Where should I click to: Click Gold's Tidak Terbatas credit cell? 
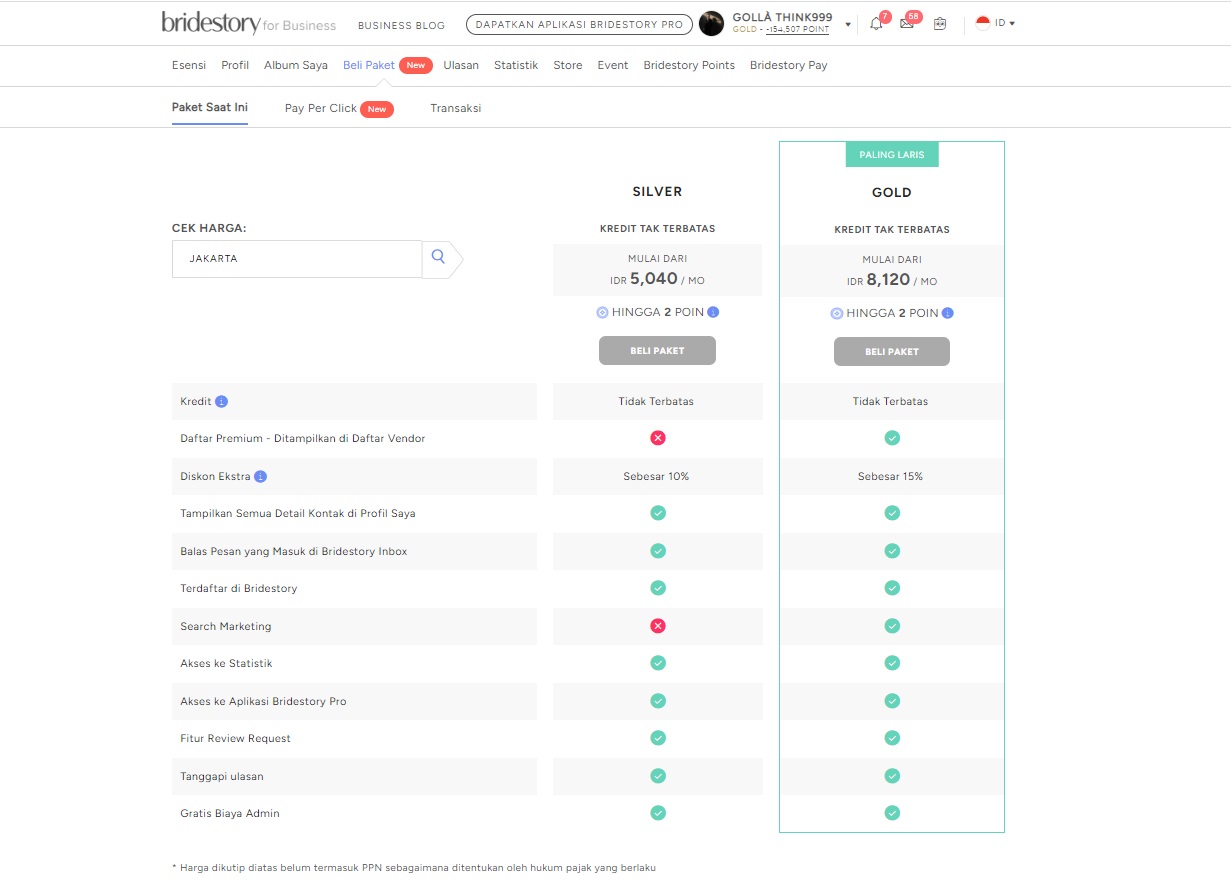(891, 401)
